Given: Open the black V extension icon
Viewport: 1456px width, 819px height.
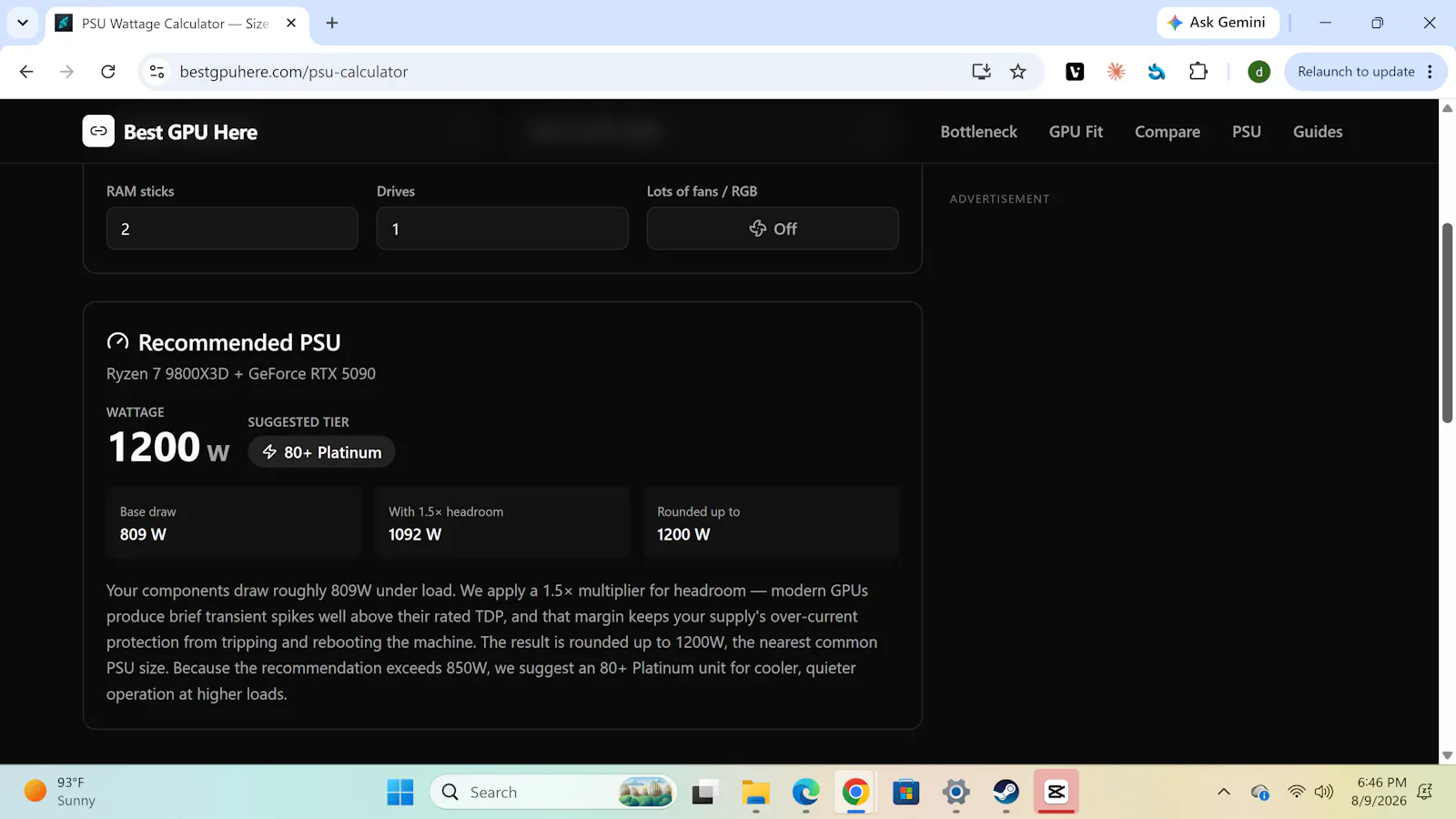Looking at the screenshot, I should 1075,72.
